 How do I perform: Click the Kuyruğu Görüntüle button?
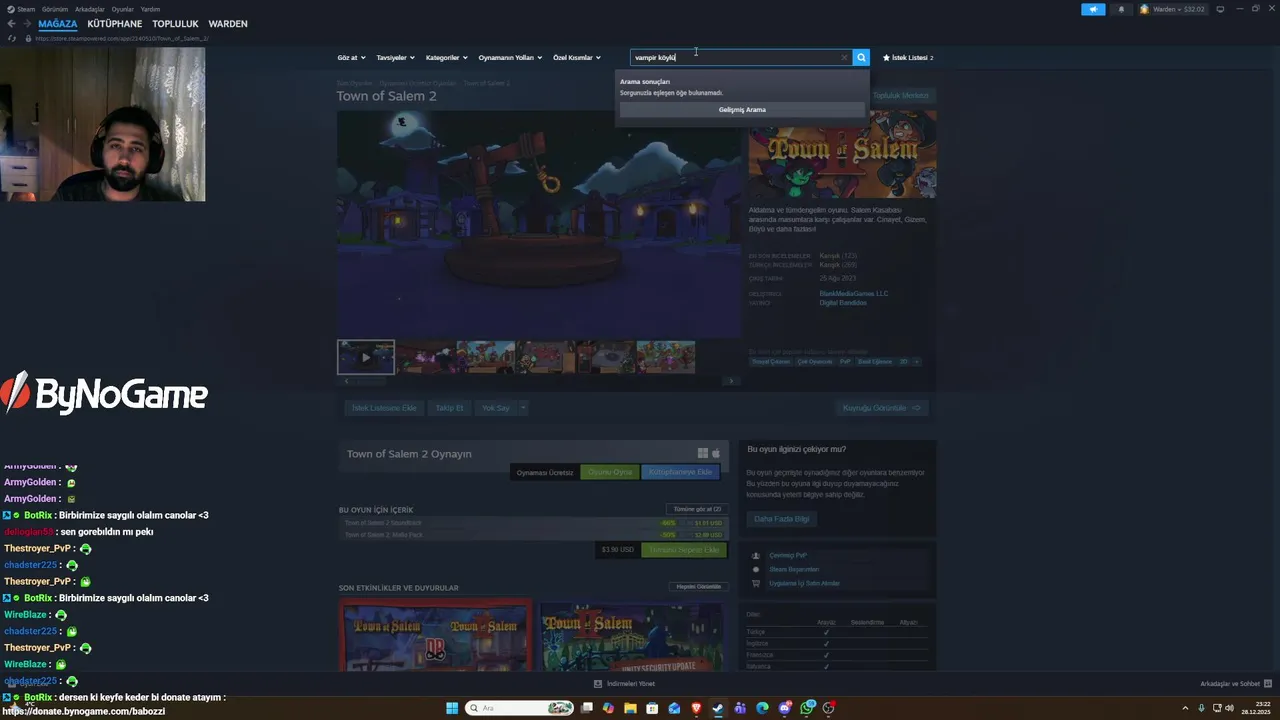click(x=882, y=408)
